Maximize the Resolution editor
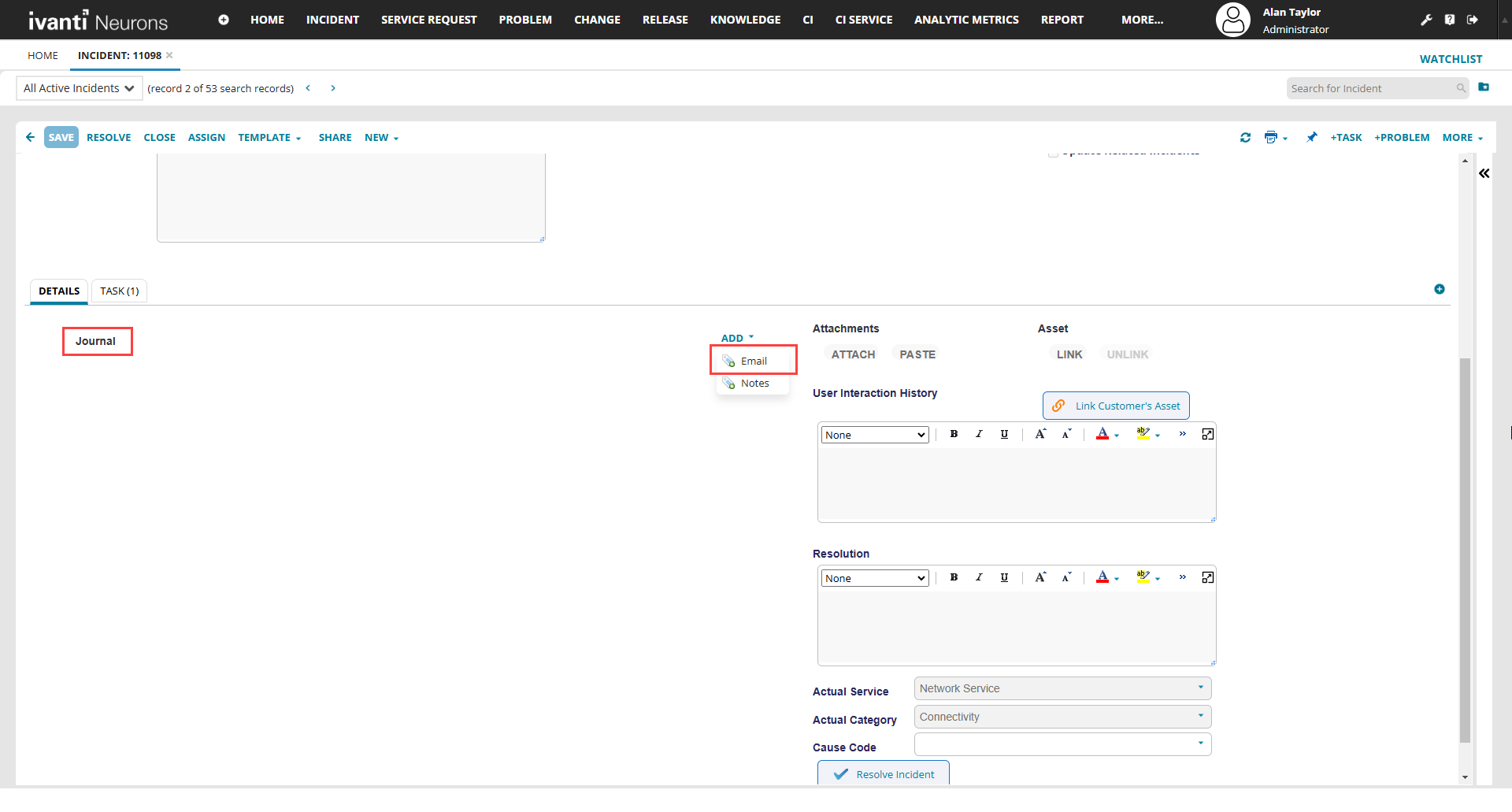 pos(1207,577)
